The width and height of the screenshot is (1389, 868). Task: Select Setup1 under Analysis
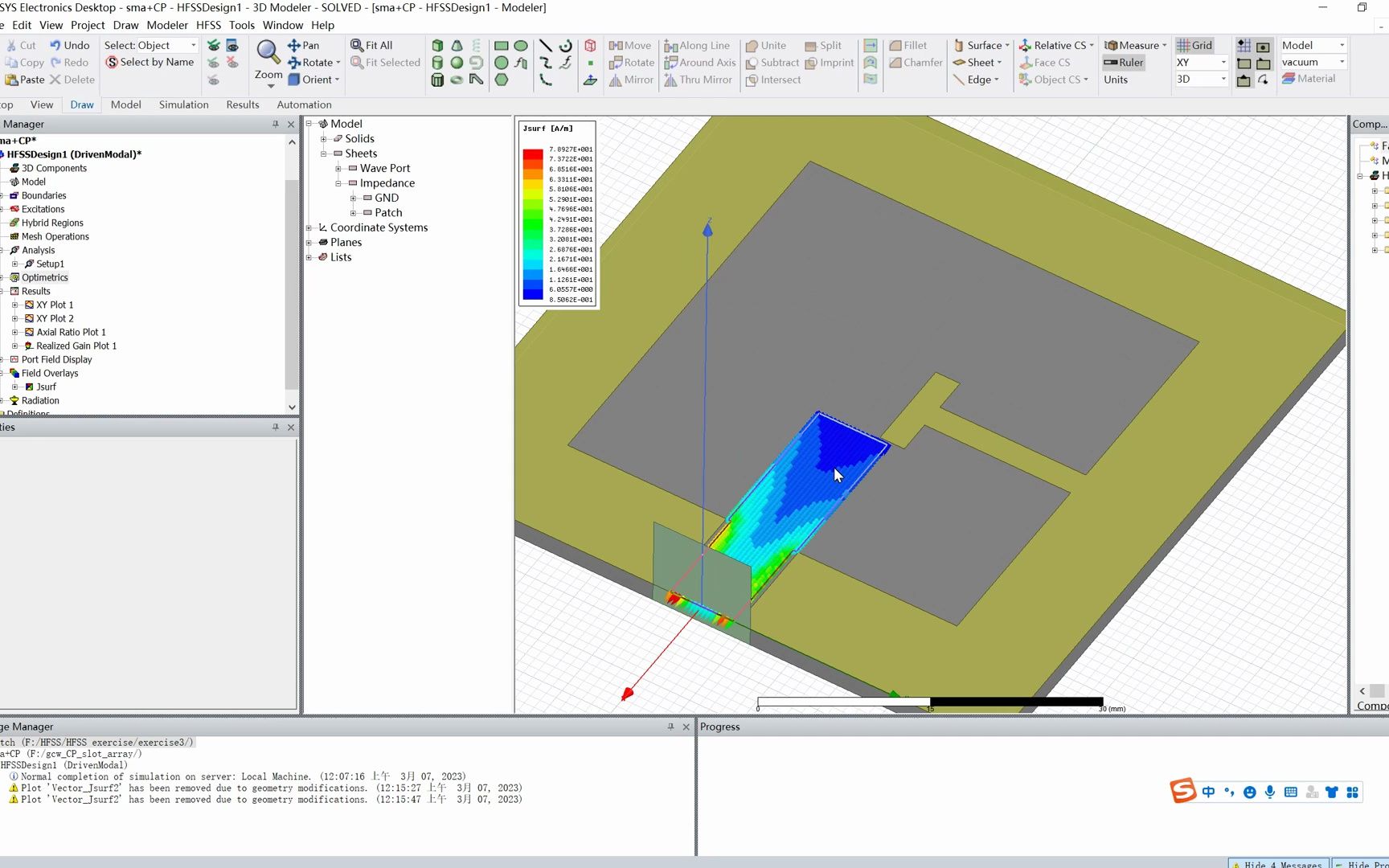pyautogui.click(x=50, y=264)
